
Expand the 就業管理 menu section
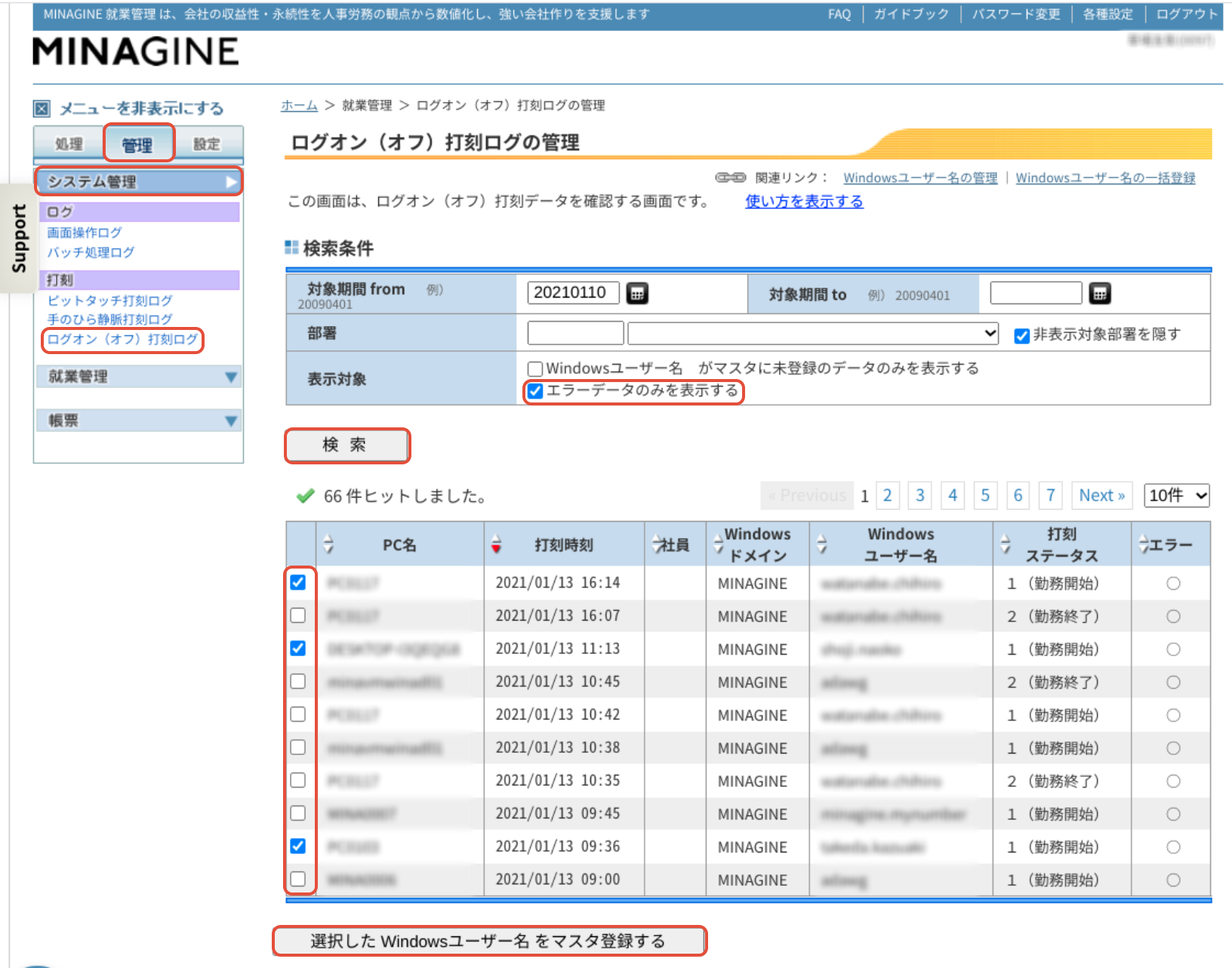point(139,376)
